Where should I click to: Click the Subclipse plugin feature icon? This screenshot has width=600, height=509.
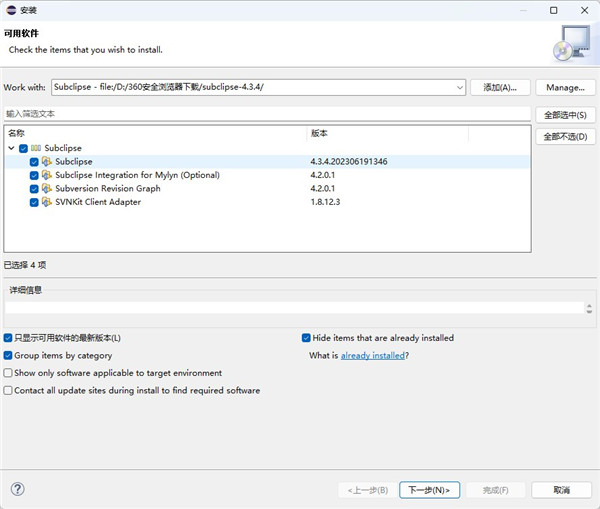click(46, 161)
